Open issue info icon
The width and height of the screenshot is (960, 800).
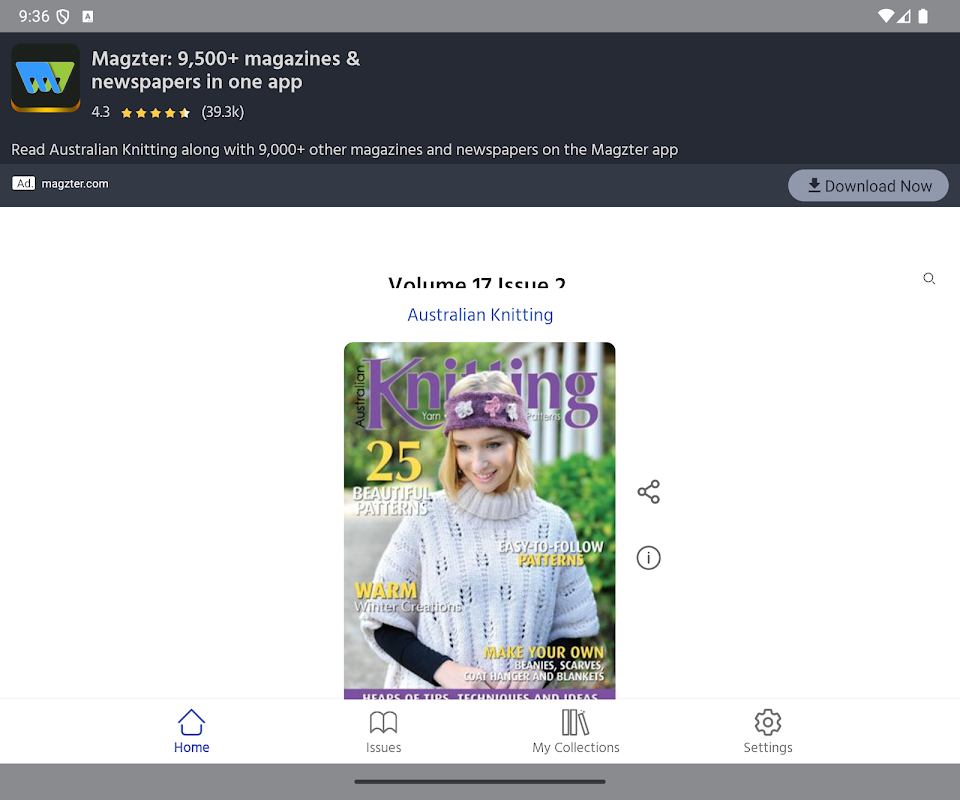(x=648, y=558)
